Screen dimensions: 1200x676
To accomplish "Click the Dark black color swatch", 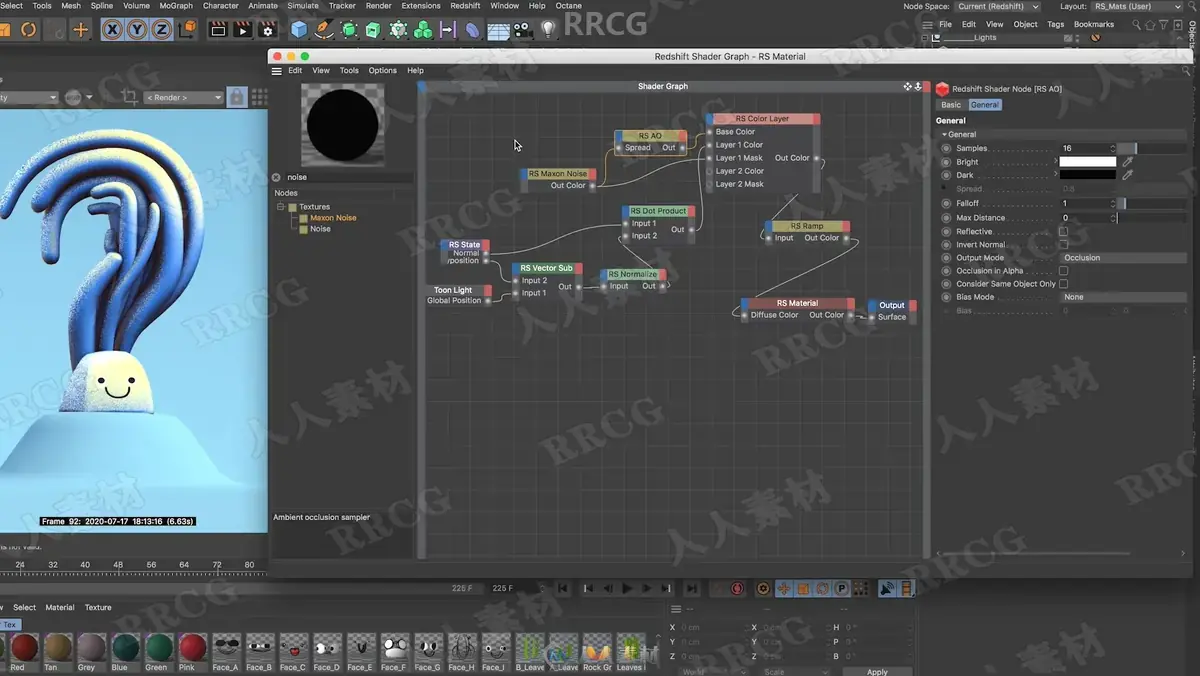I will pos(1088,175).
